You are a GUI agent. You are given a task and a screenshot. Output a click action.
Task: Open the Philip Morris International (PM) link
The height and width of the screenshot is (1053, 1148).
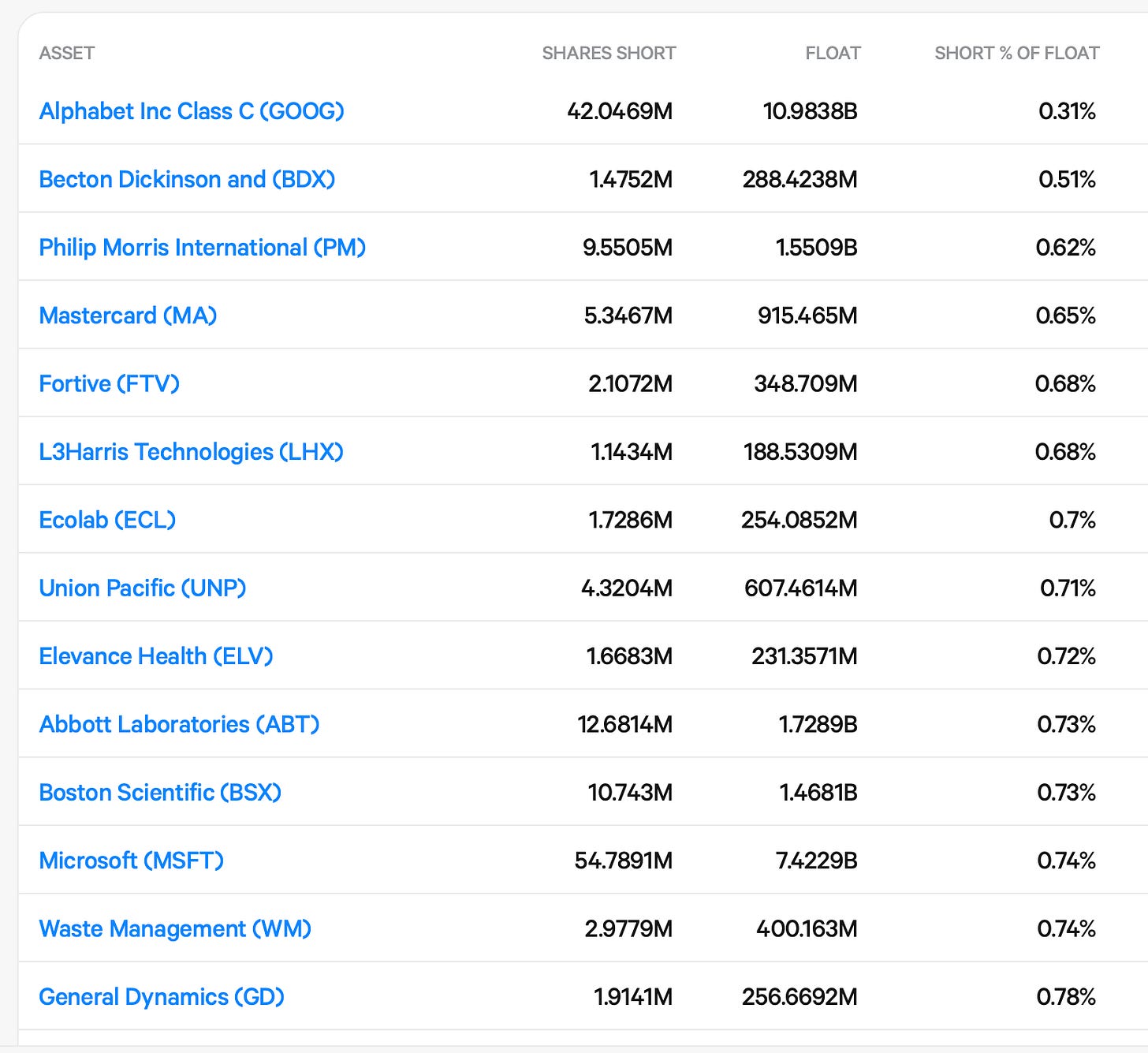pos(203,248)
